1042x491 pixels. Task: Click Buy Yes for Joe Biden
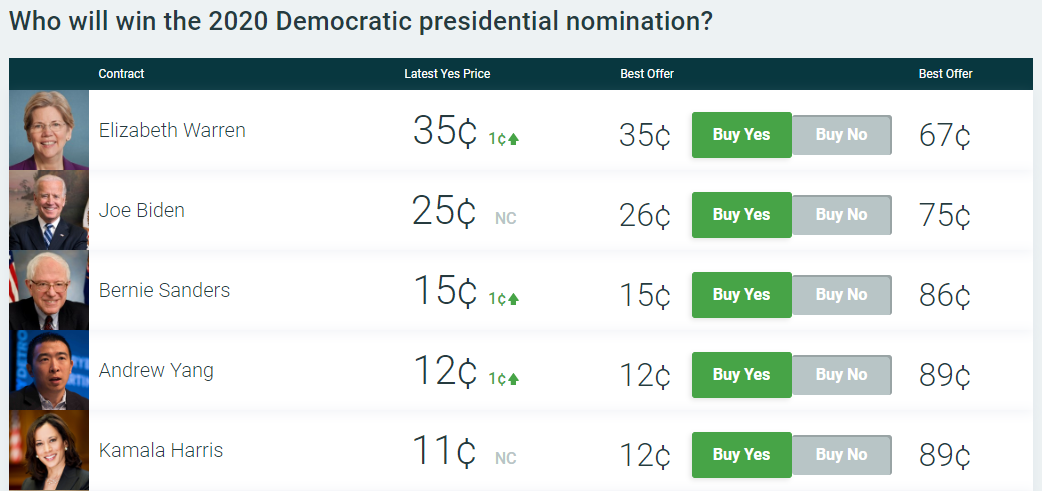[742, 215]
